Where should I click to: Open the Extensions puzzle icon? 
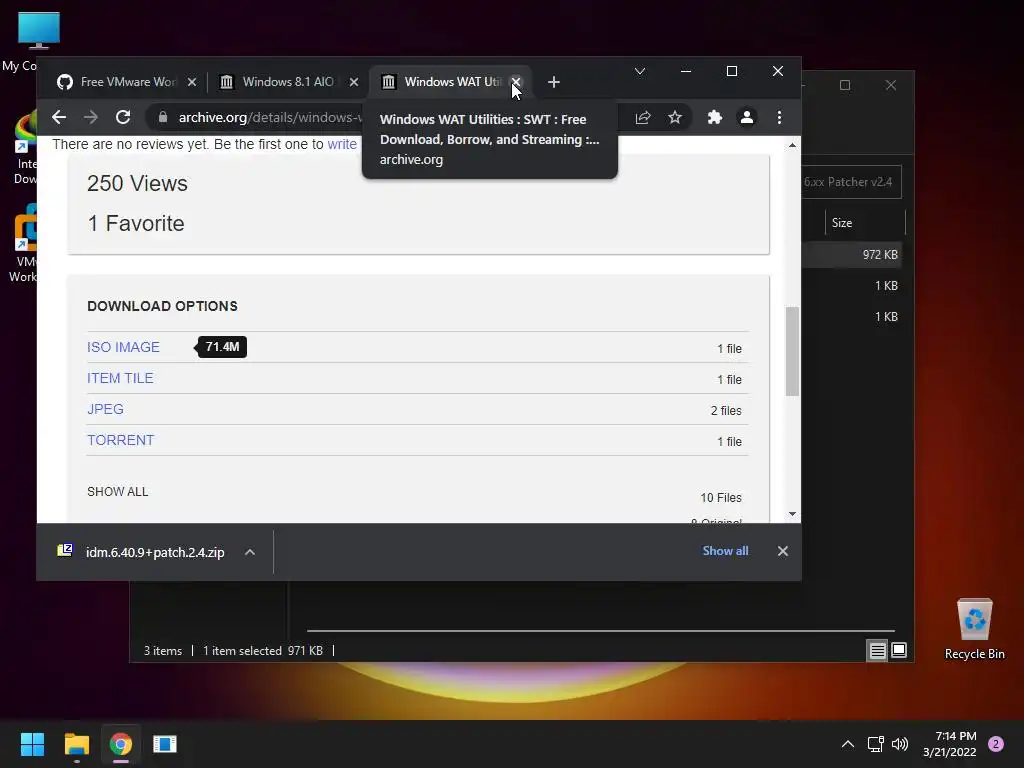tap(714, 118)
